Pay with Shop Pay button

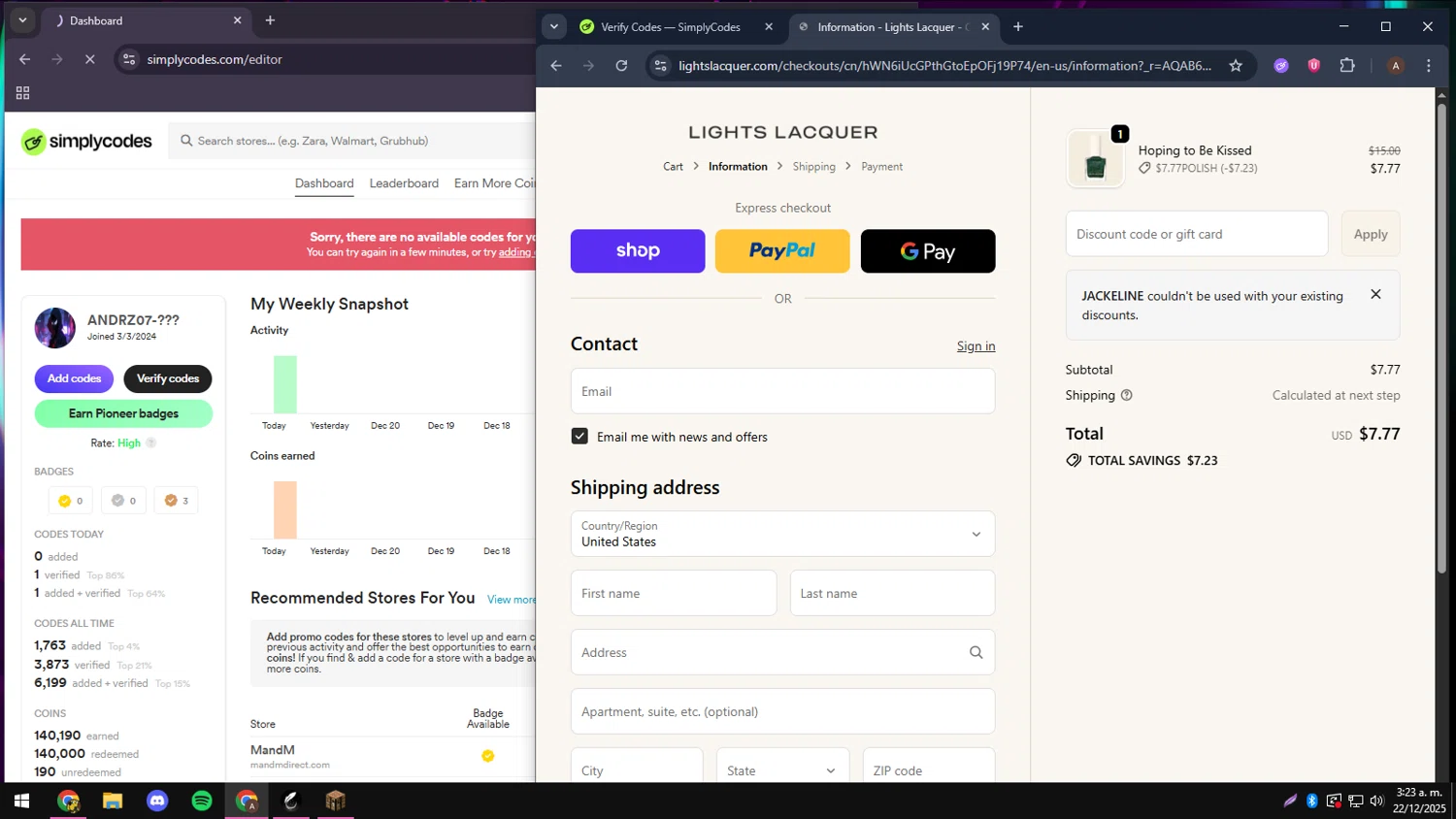coord(638,251)
